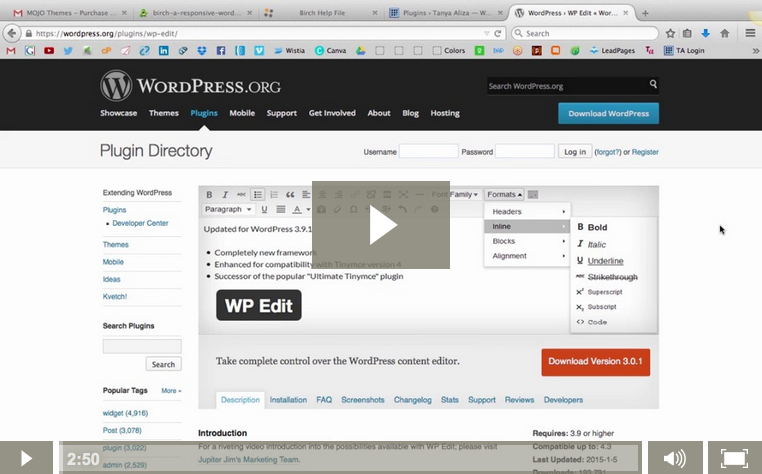Enter fullscreen video mode
The image size is (762, 474).
tap(734, 458)
